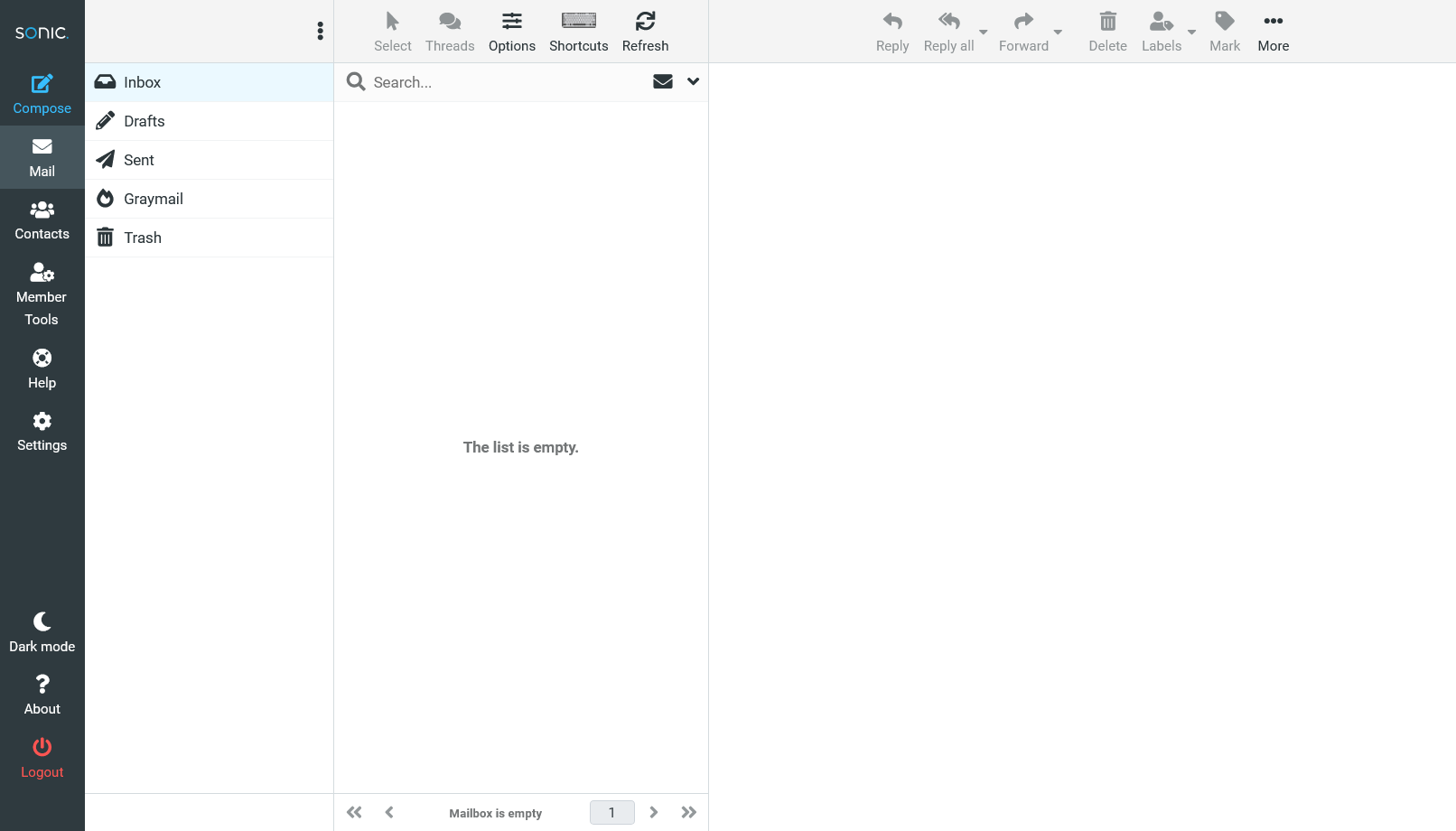Click the search magnifier icon
The image size is (1456, 831).
tap(356, 82)
